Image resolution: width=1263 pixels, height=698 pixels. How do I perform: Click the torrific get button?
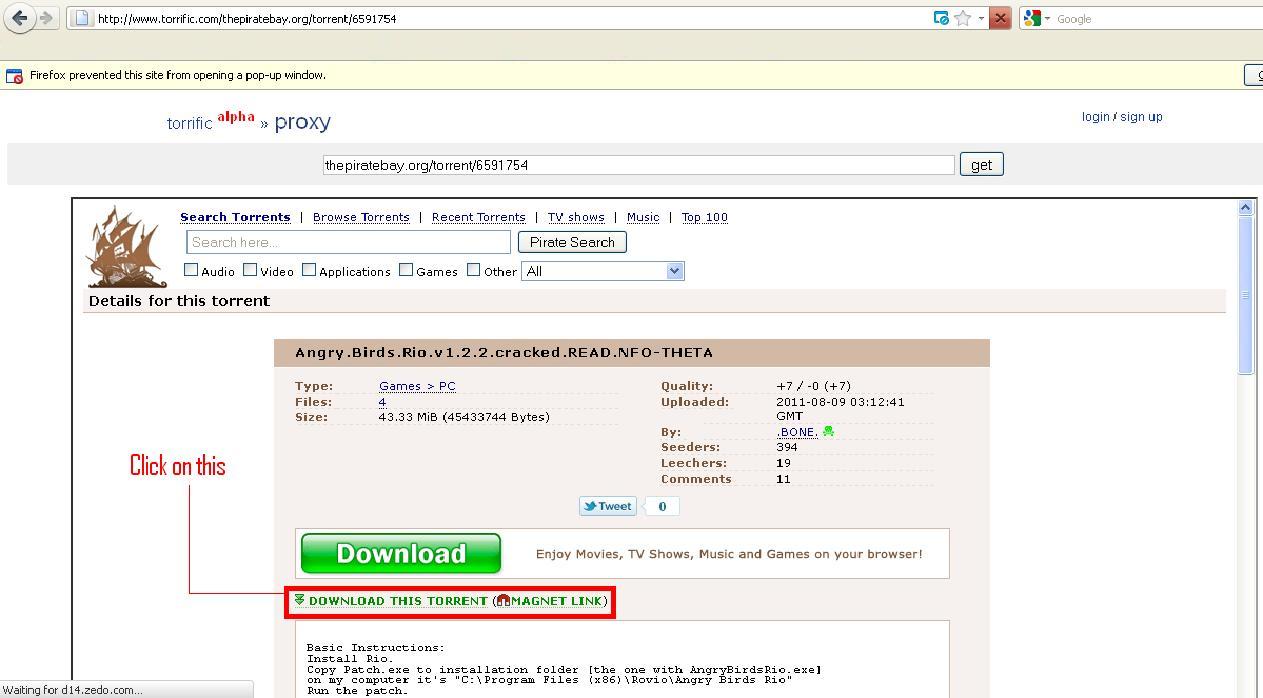pos(981,165)
